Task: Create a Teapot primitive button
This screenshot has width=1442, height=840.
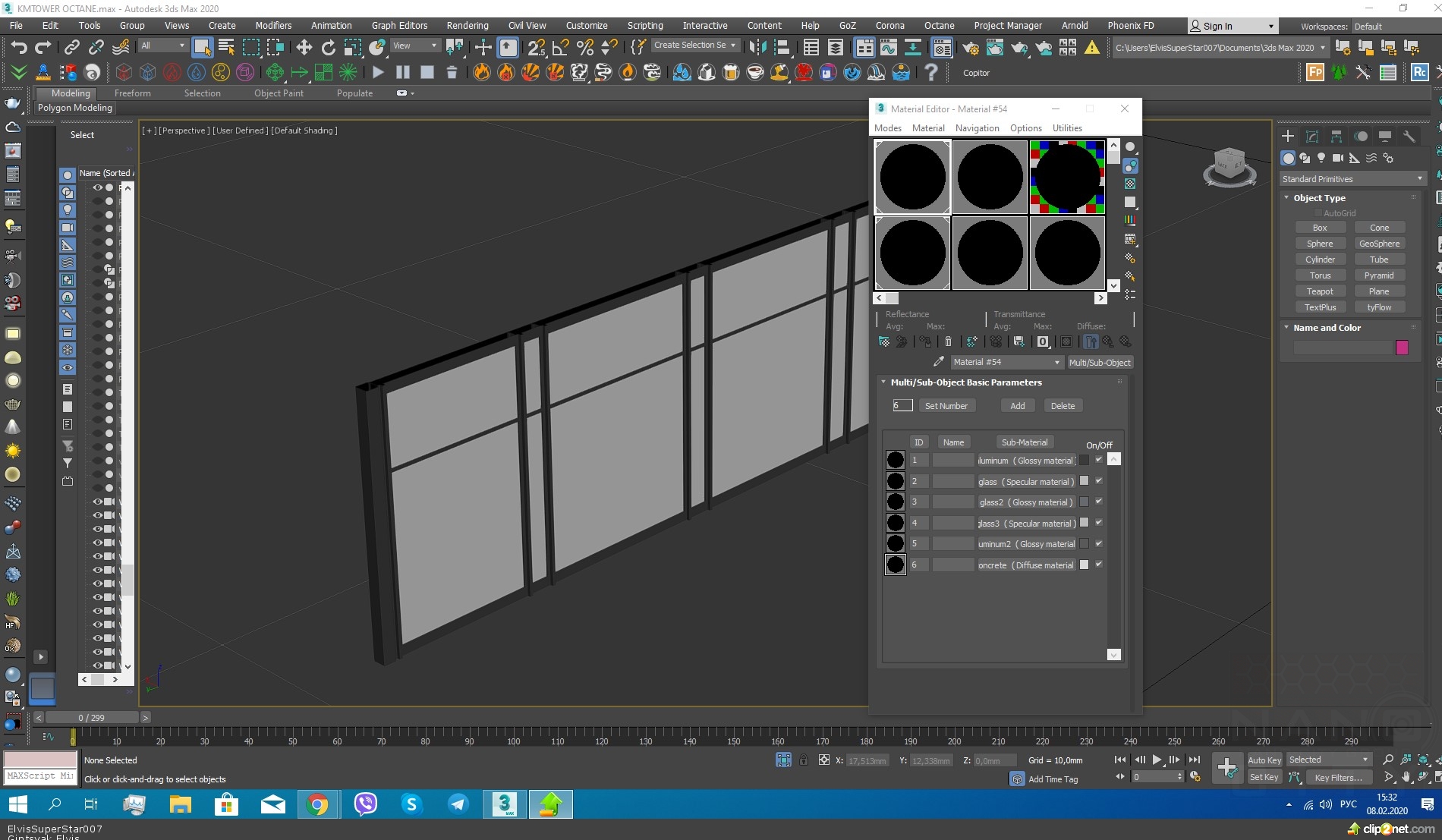Action: (x=1319, y=291)
